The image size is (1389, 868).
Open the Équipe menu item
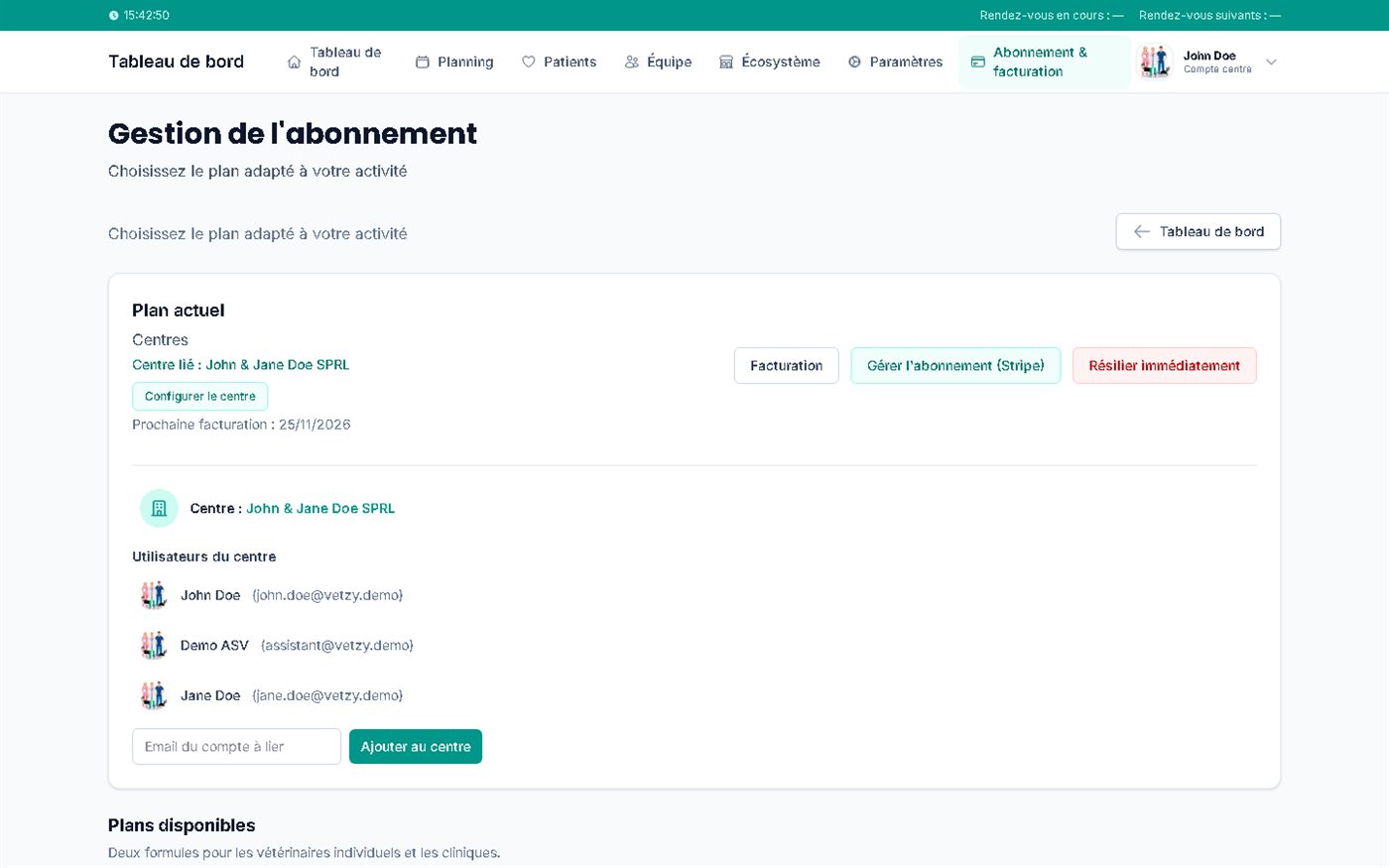click(x=659, y=62)
